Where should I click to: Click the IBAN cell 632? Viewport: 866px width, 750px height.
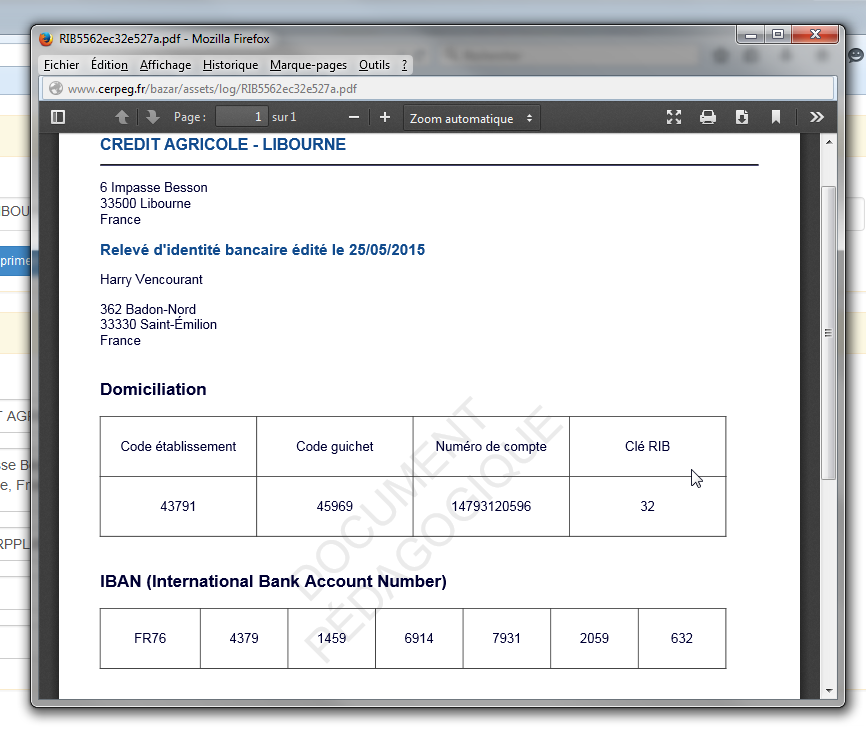point(682,638)
